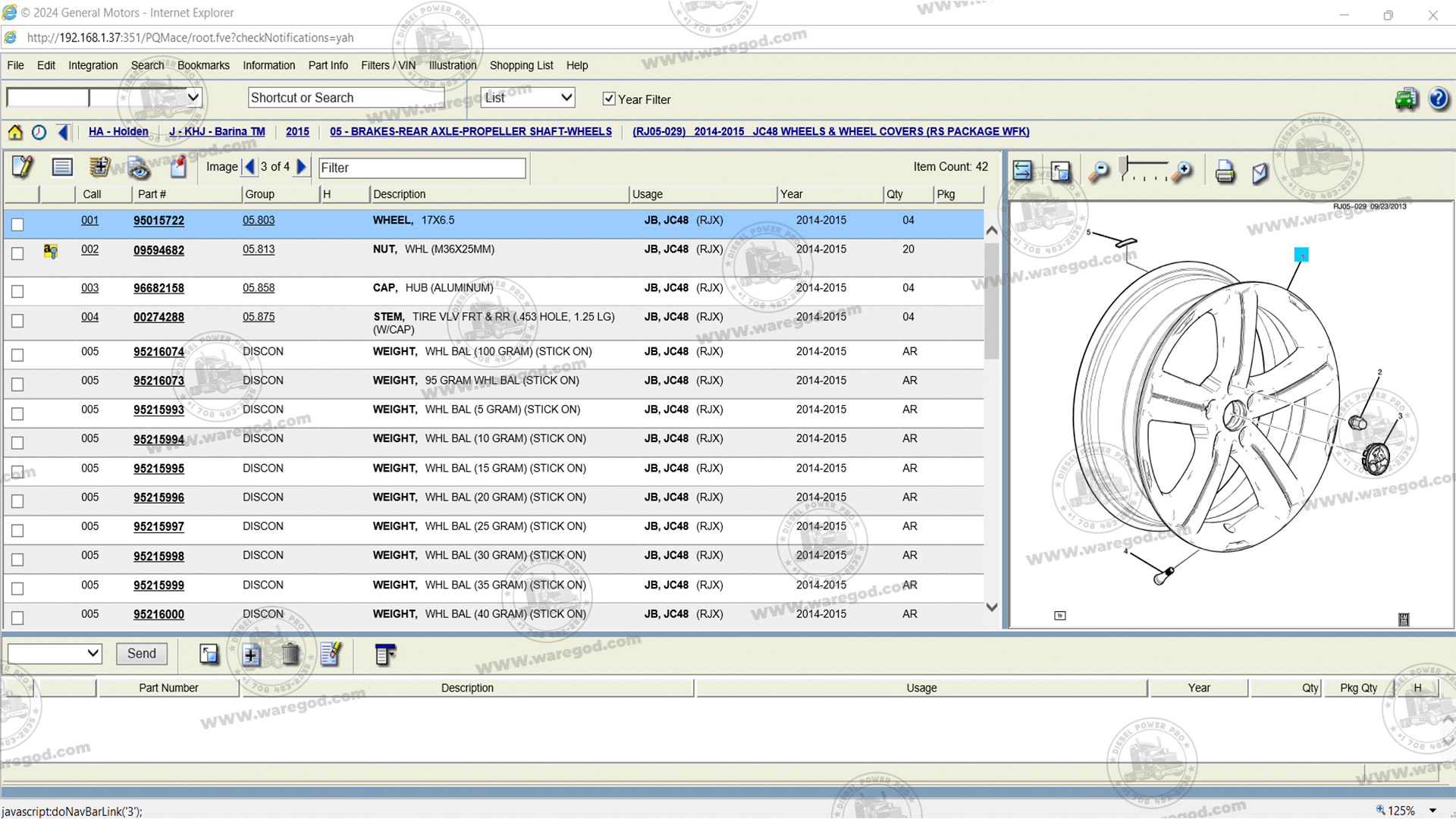Viewport: 1456px width, 819px height.
Task: Click the home icon in breadcrumb bar
Action: (15, 133)
